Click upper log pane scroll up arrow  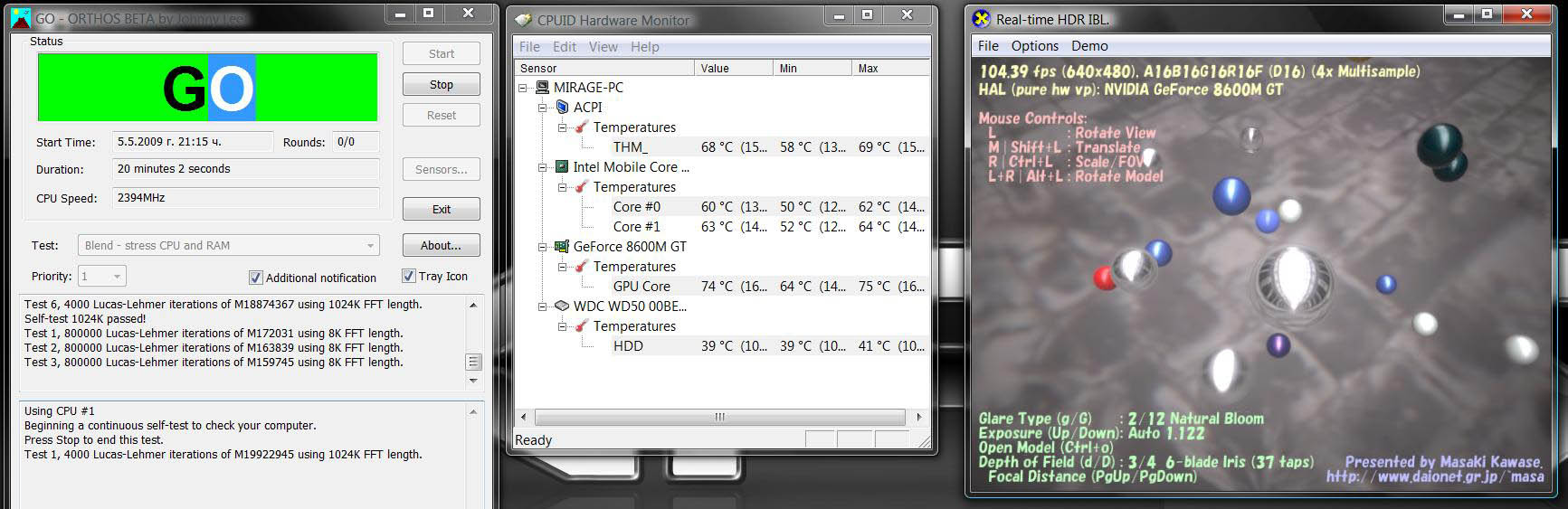coord(473,306)
